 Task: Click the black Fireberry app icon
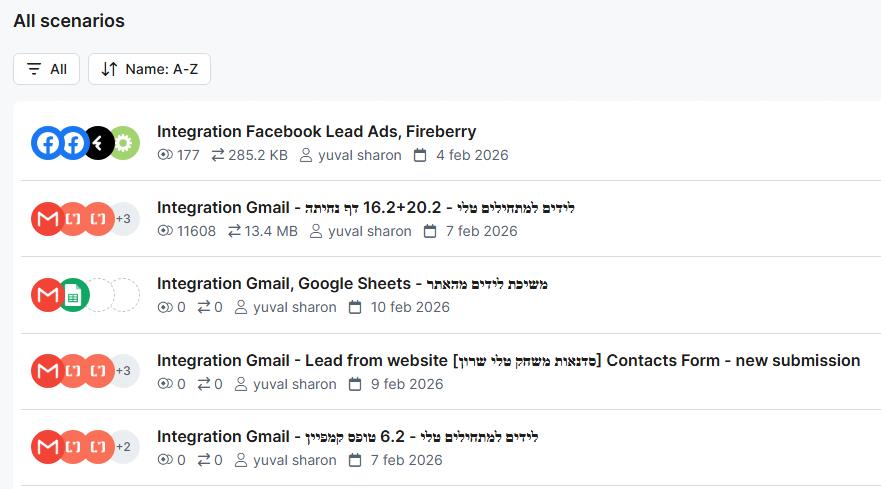click(99, 143)
